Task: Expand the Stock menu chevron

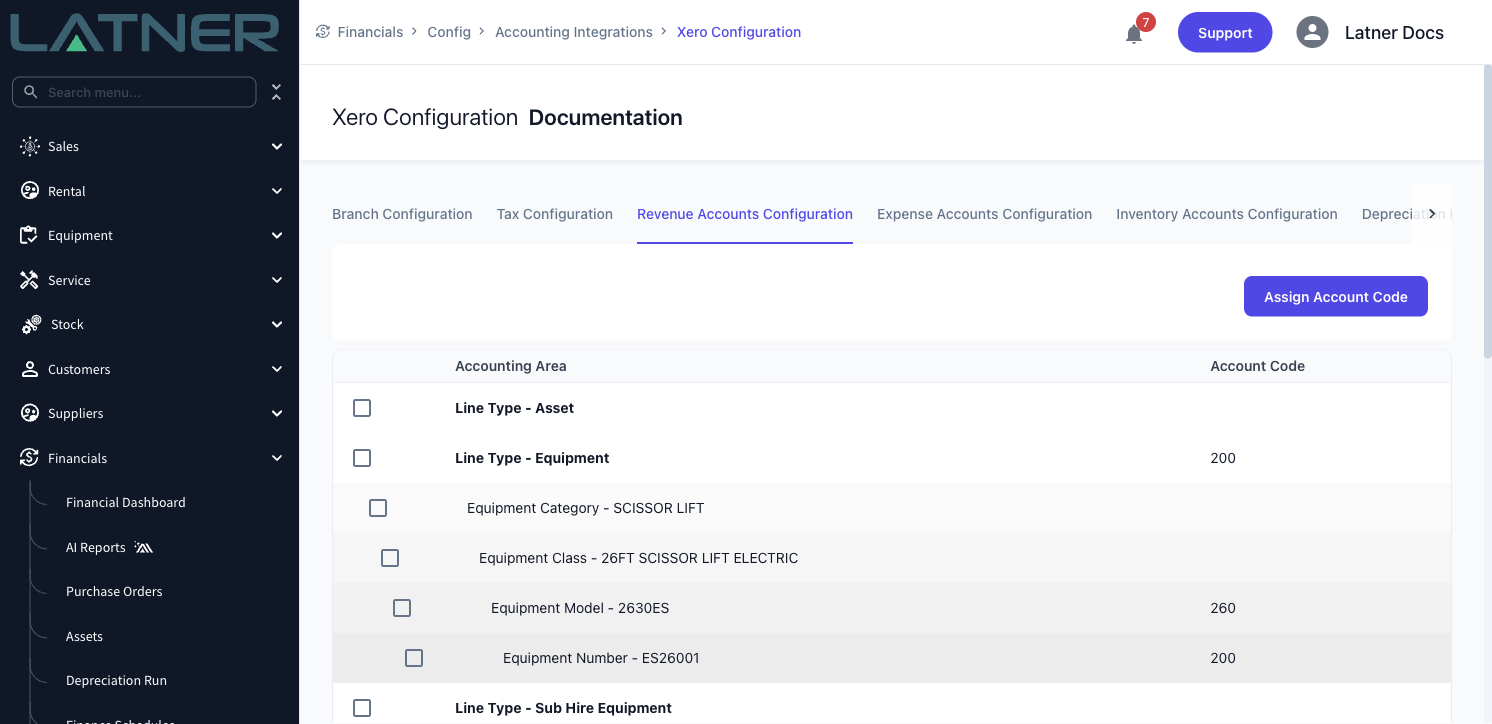Action: coord(277,324)
